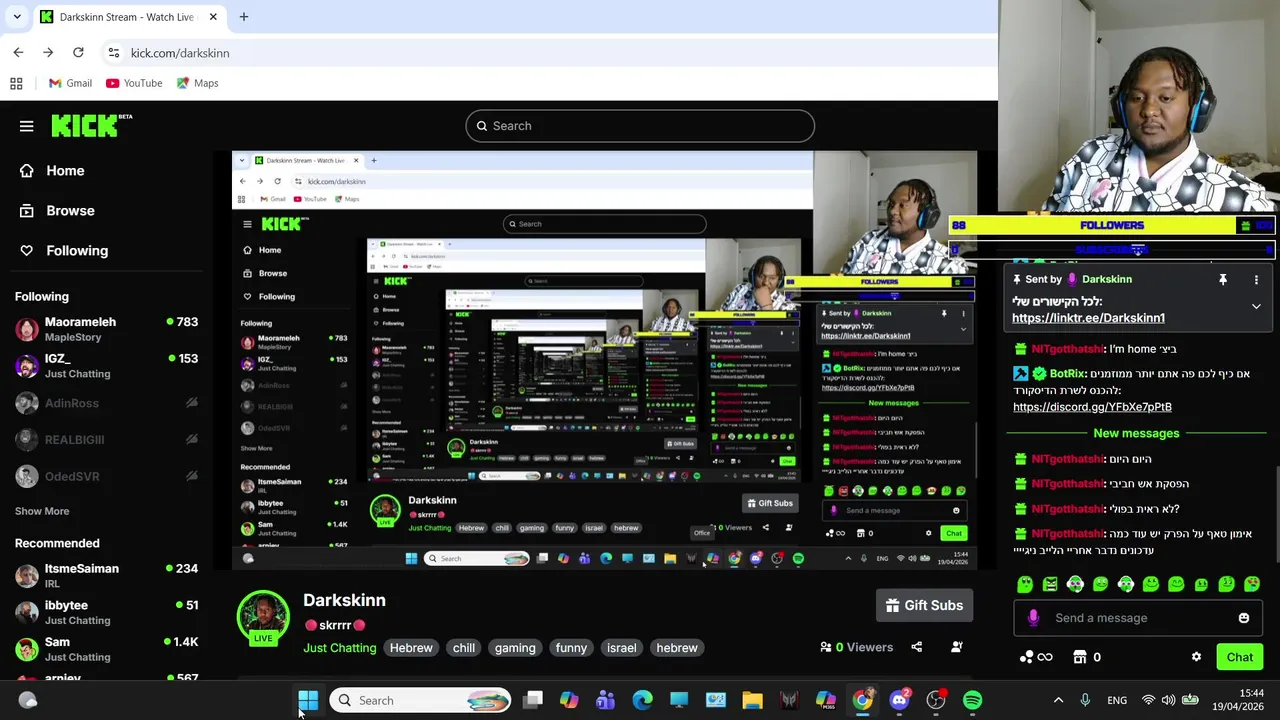Open Browse in Kick sidebar
The image size is (1280, 720).
tap(58, 211)
